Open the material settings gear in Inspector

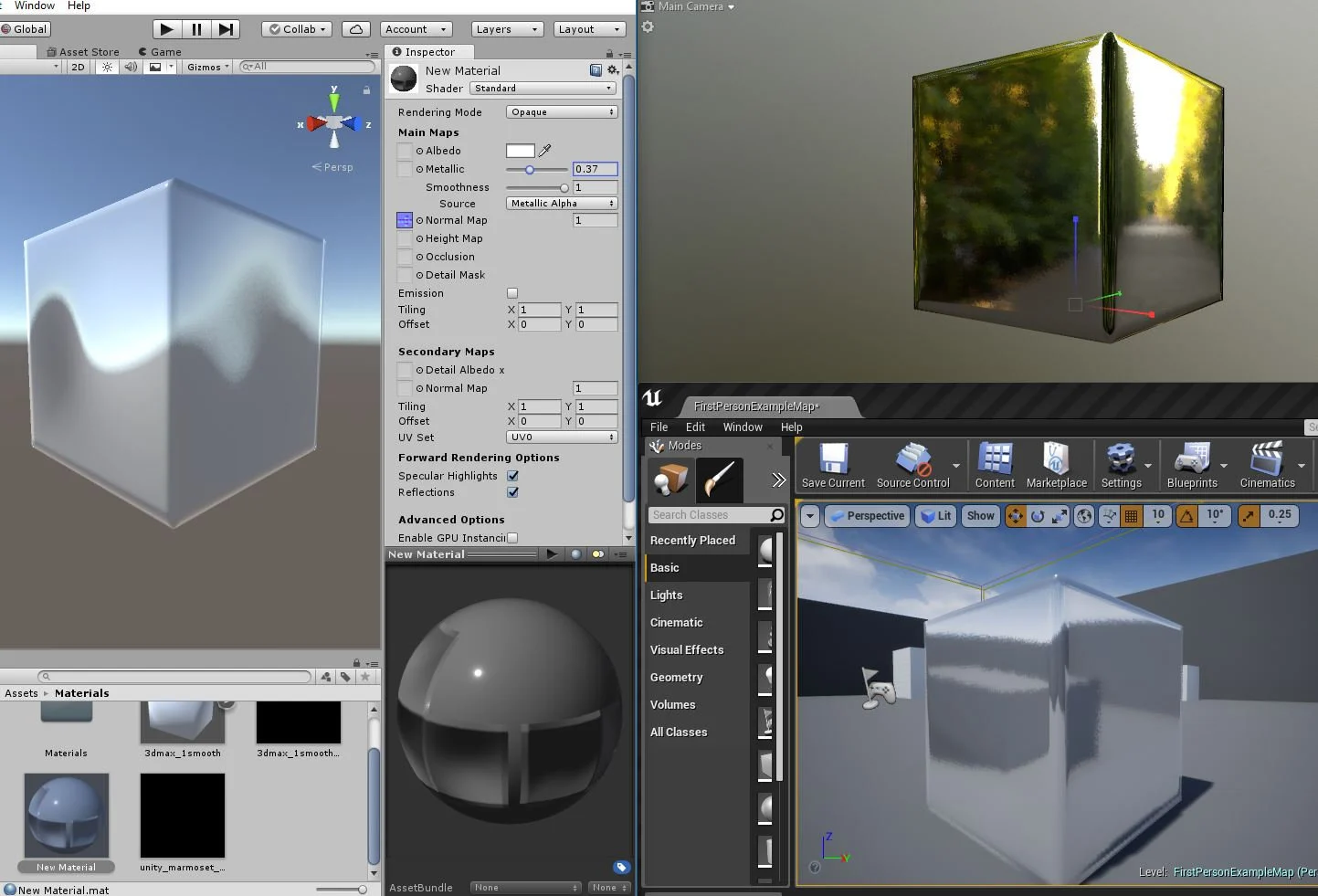pos(613,70)
